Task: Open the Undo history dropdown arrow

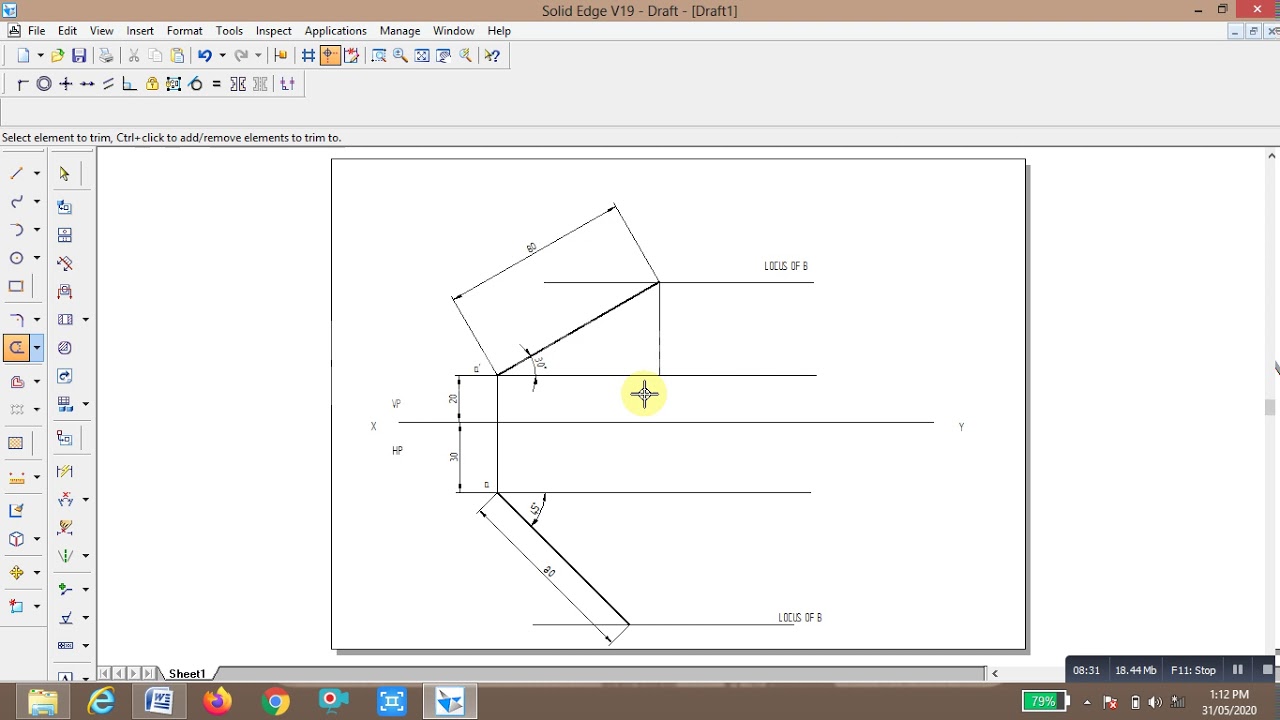Action: (222, 56)
